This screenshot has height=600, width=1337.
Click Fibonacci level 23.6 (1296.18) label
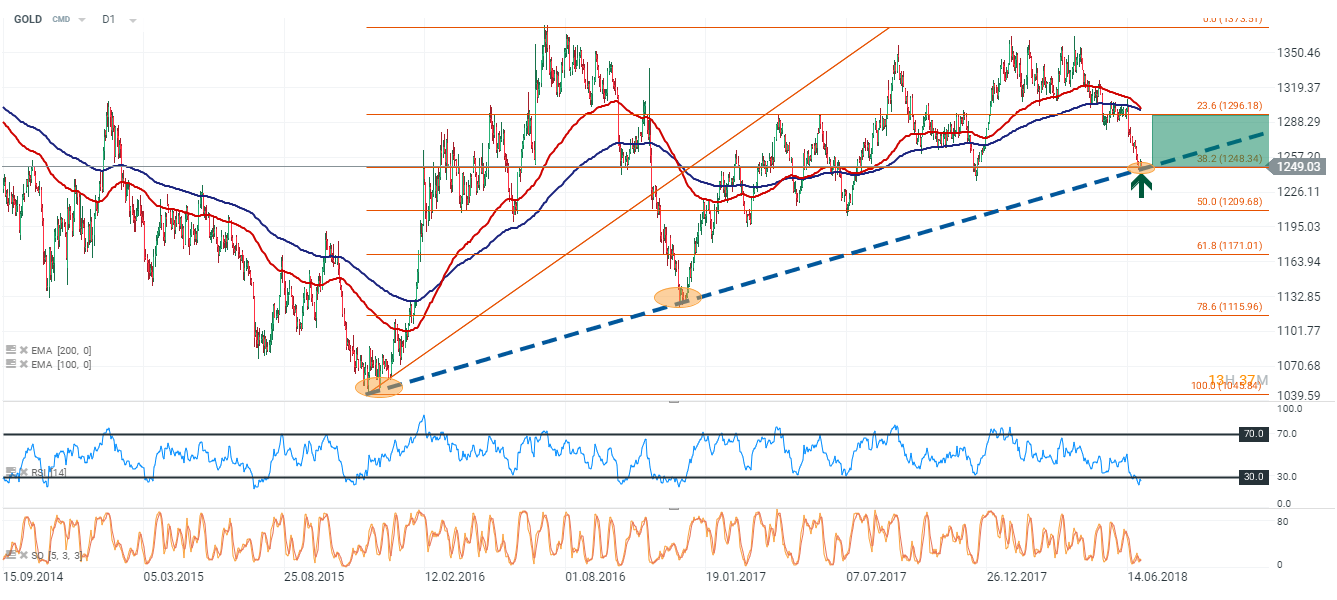tap(1231, 105)
